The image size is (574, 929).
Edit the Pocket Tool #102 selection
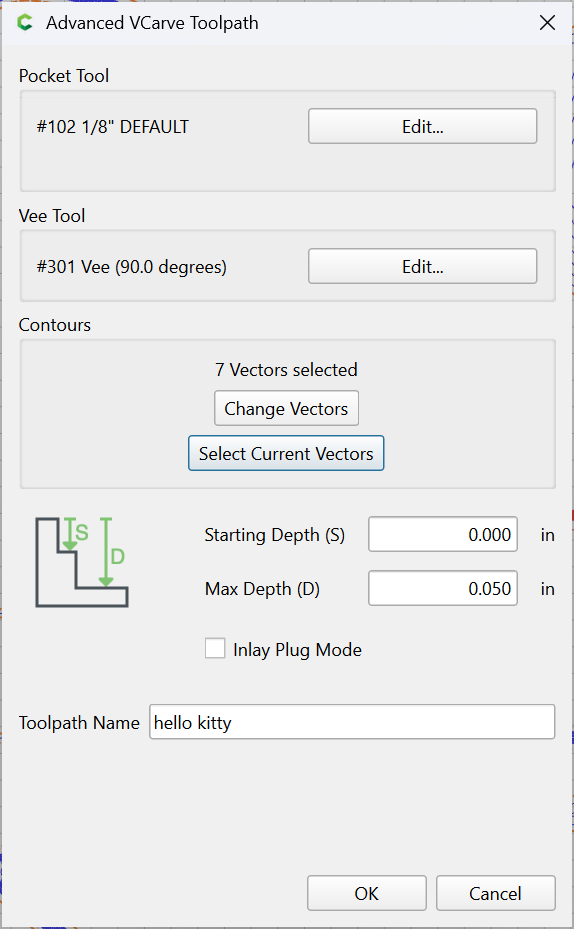[422, 126]
